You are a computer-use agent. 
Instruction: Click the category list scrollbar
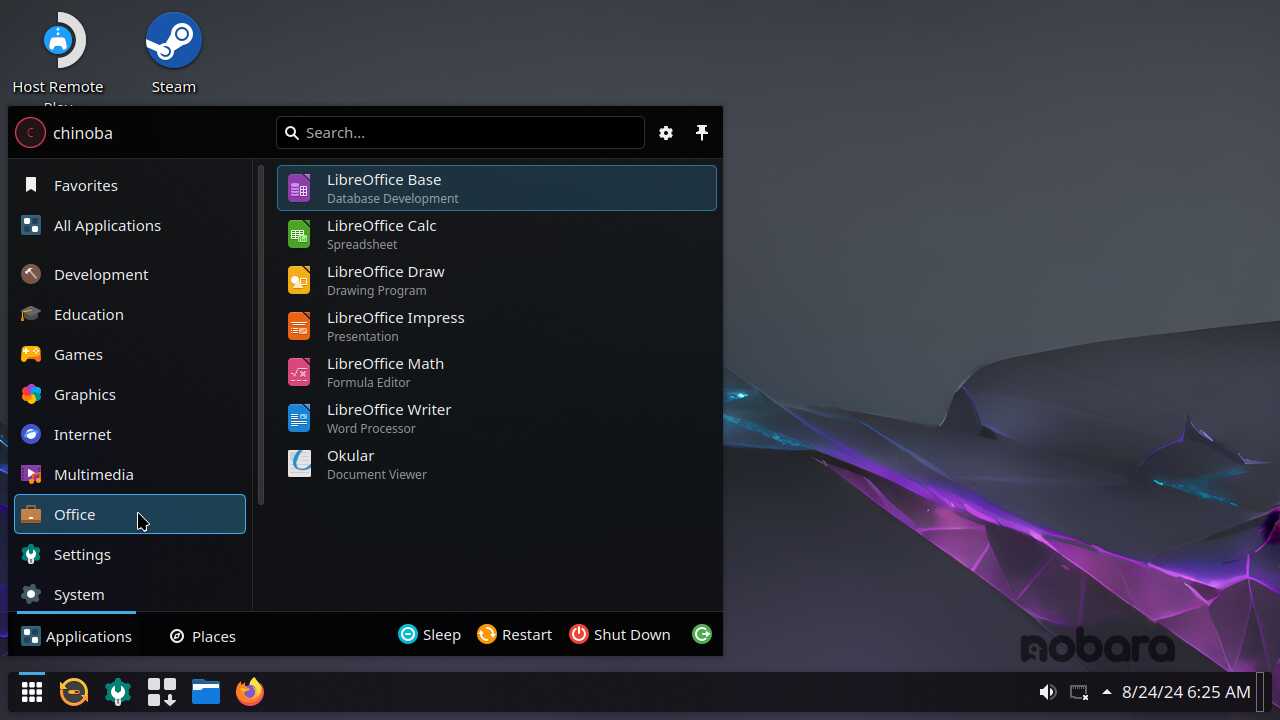261,335
